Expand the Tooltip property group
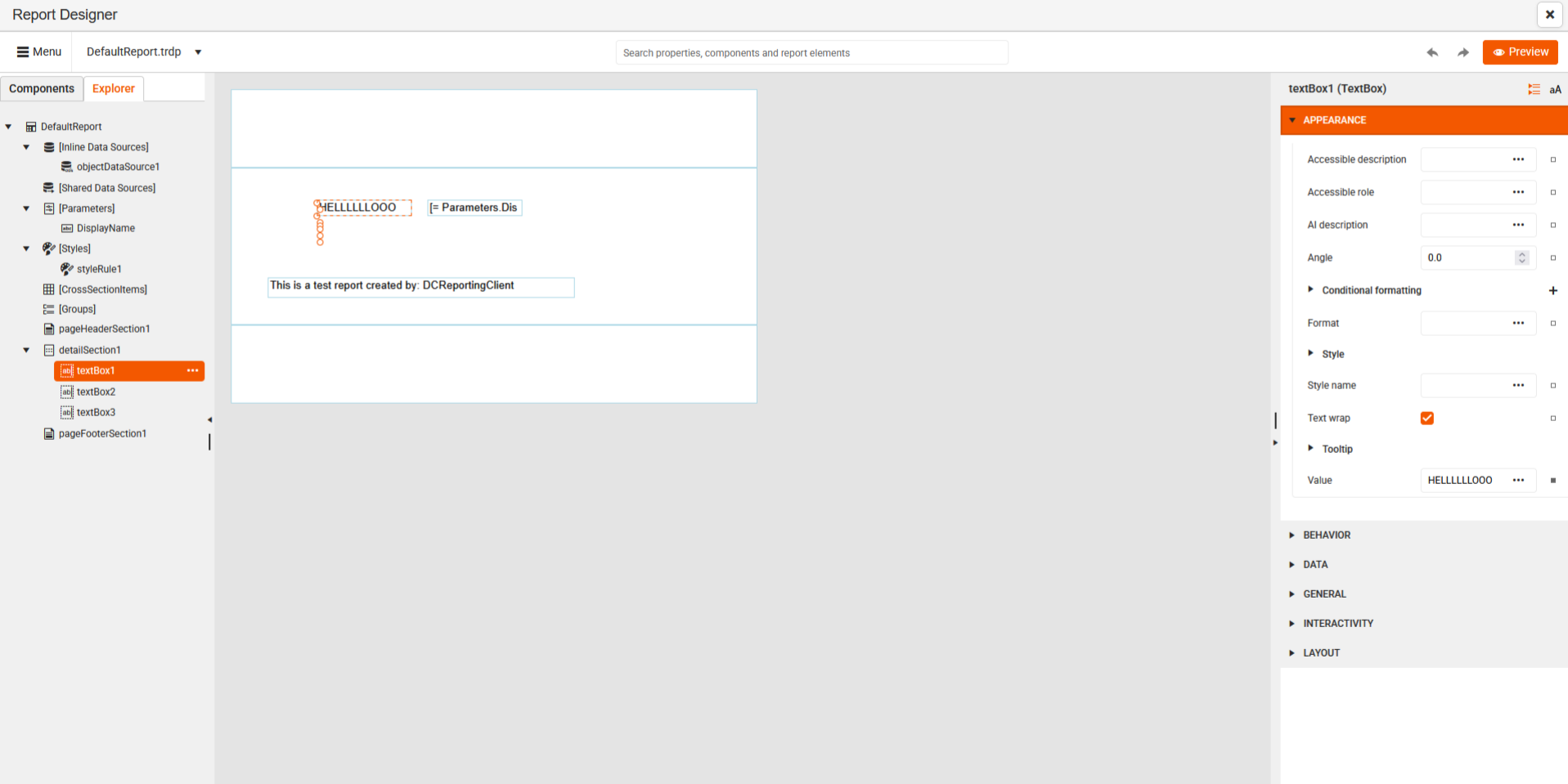 (1310, 448)
